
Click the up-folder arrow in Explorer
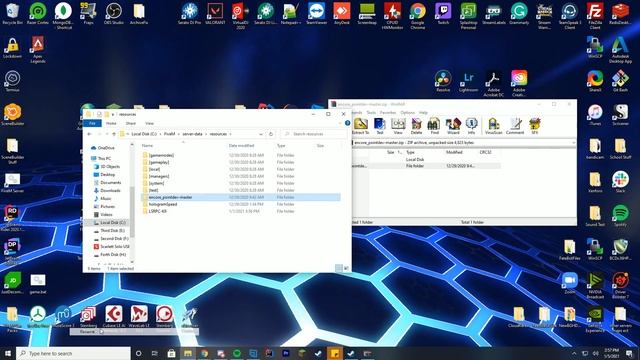pos(114,134)
